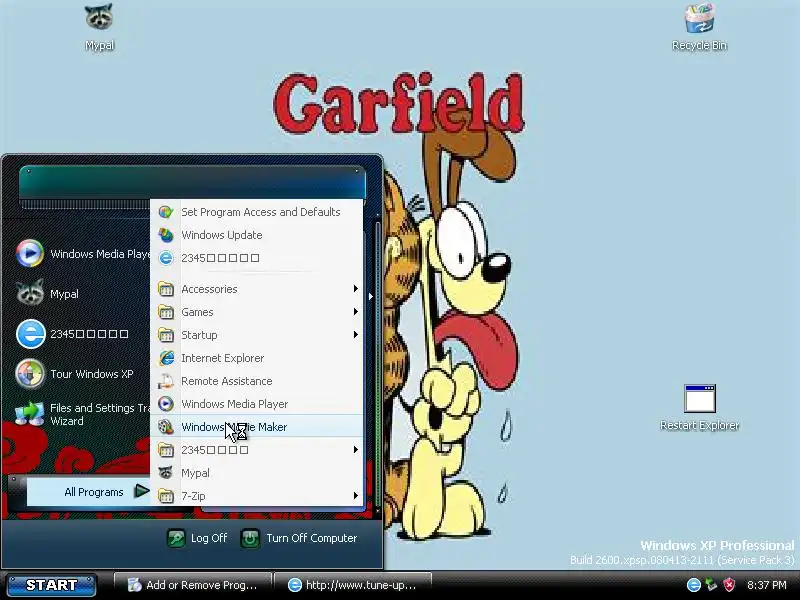The height and width of the screenshot is (600, 800).
Task: Expand the Accessories submenu arrow
Action: coord(356,289)
